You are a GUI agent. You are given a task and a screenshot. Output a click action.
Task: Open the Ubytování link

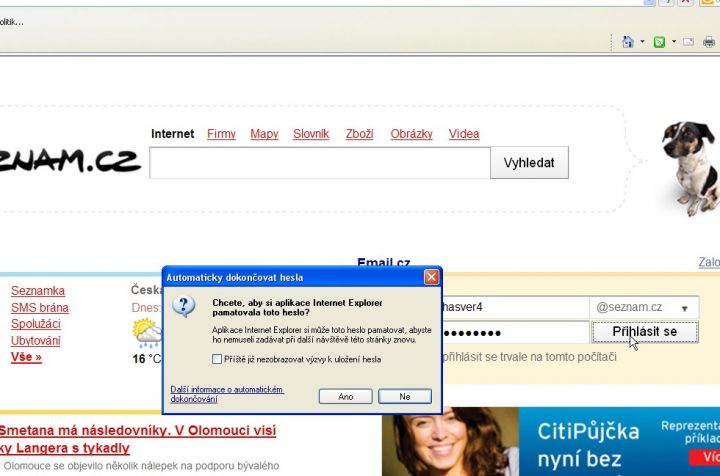(36, 341)
